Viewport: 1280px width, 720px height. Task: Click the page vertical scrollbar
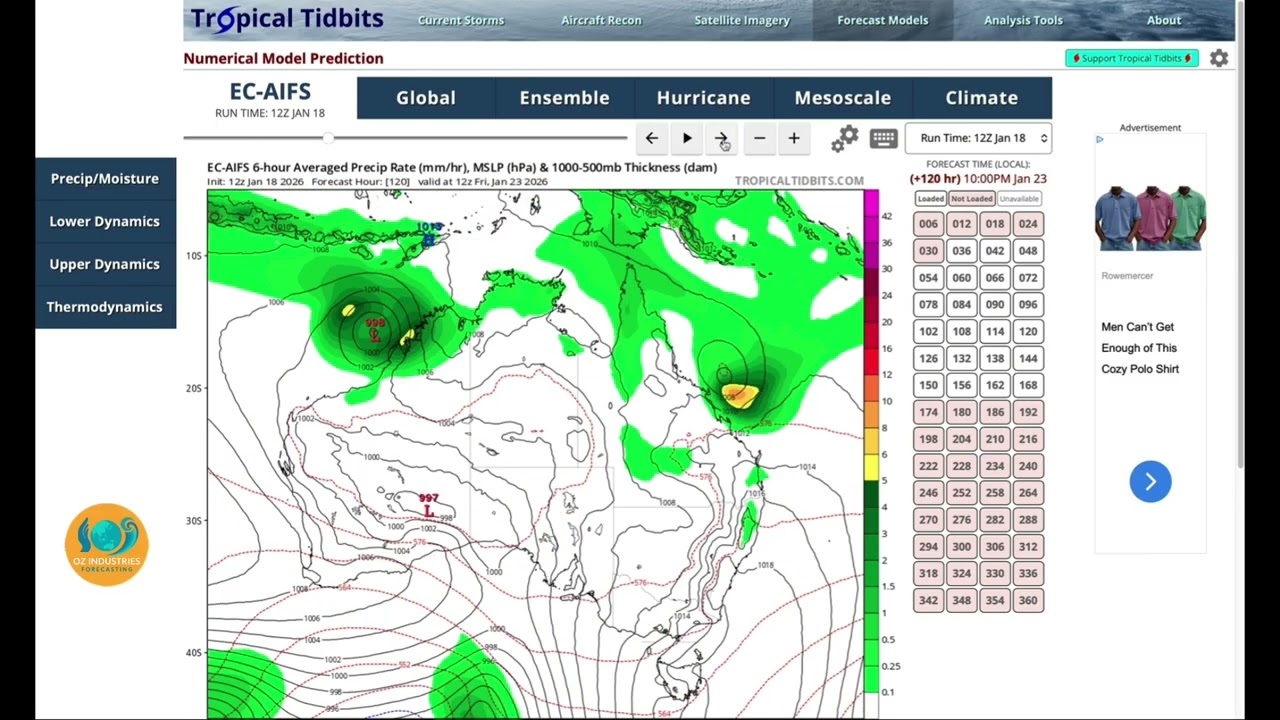point(1240,235)
